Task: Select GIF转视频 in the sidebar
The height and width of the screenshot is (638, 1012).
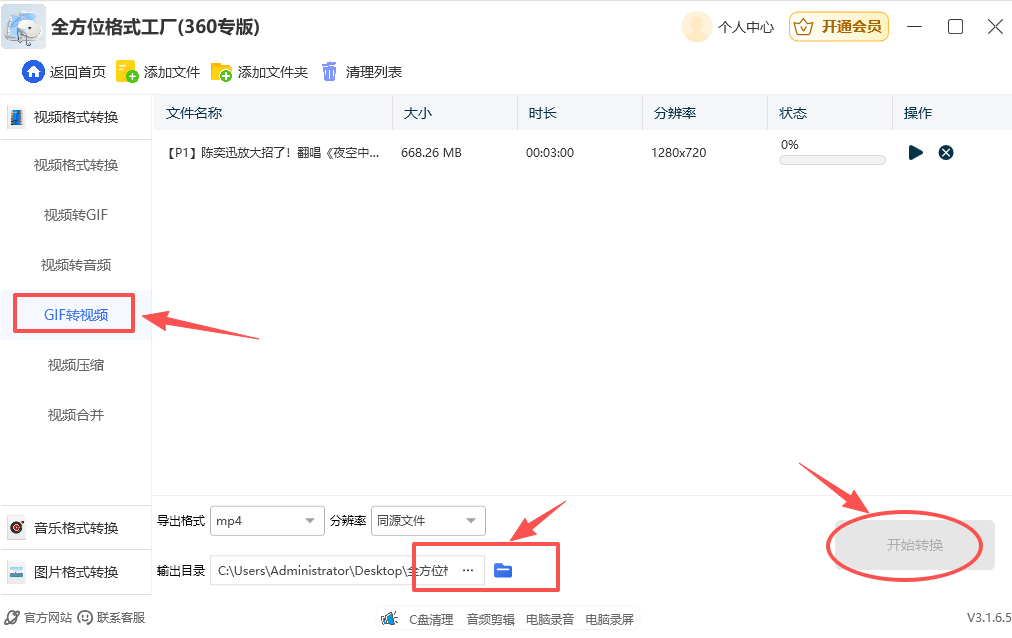Action: pos(75,315)
